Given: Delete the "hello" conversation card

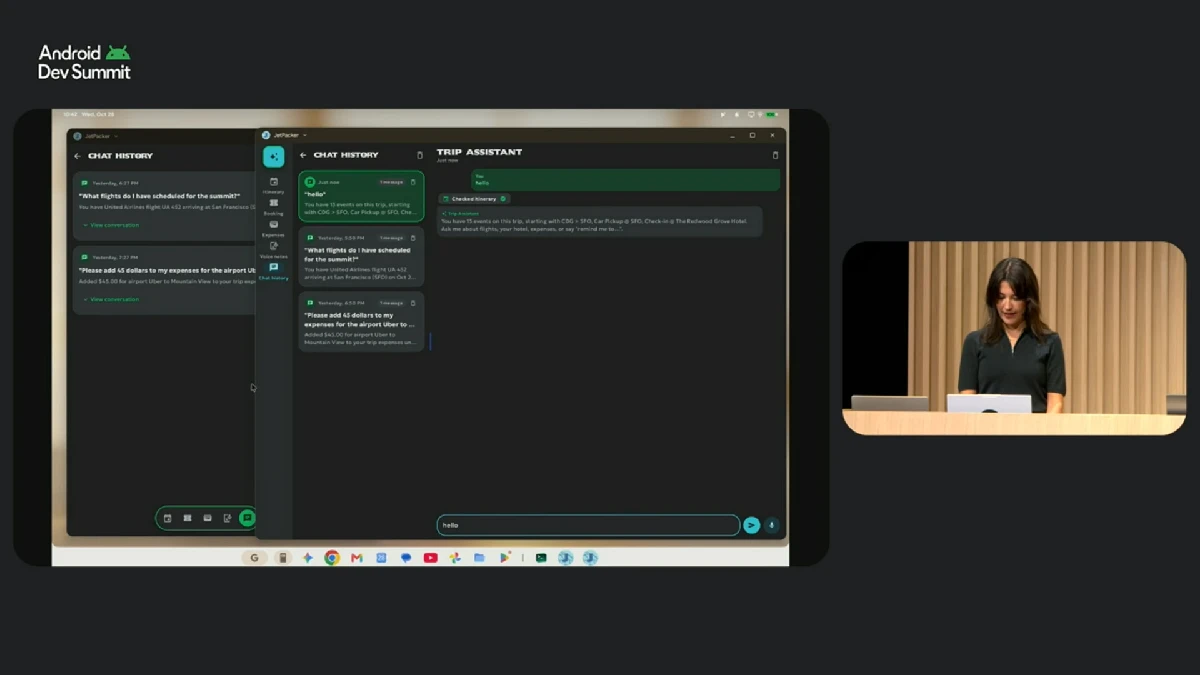Looking at the screenshot, I should tap(413, 182).
